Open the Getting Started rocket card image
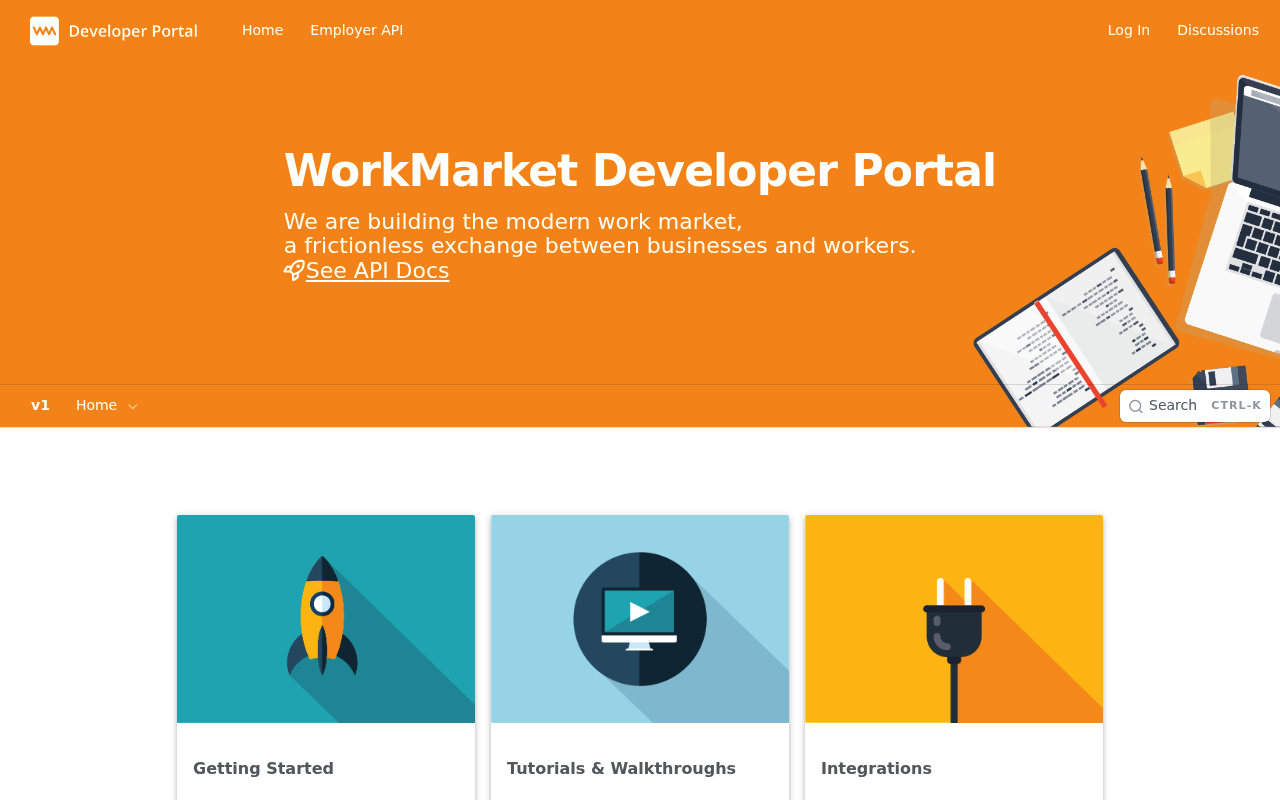 tap(326, 619)
